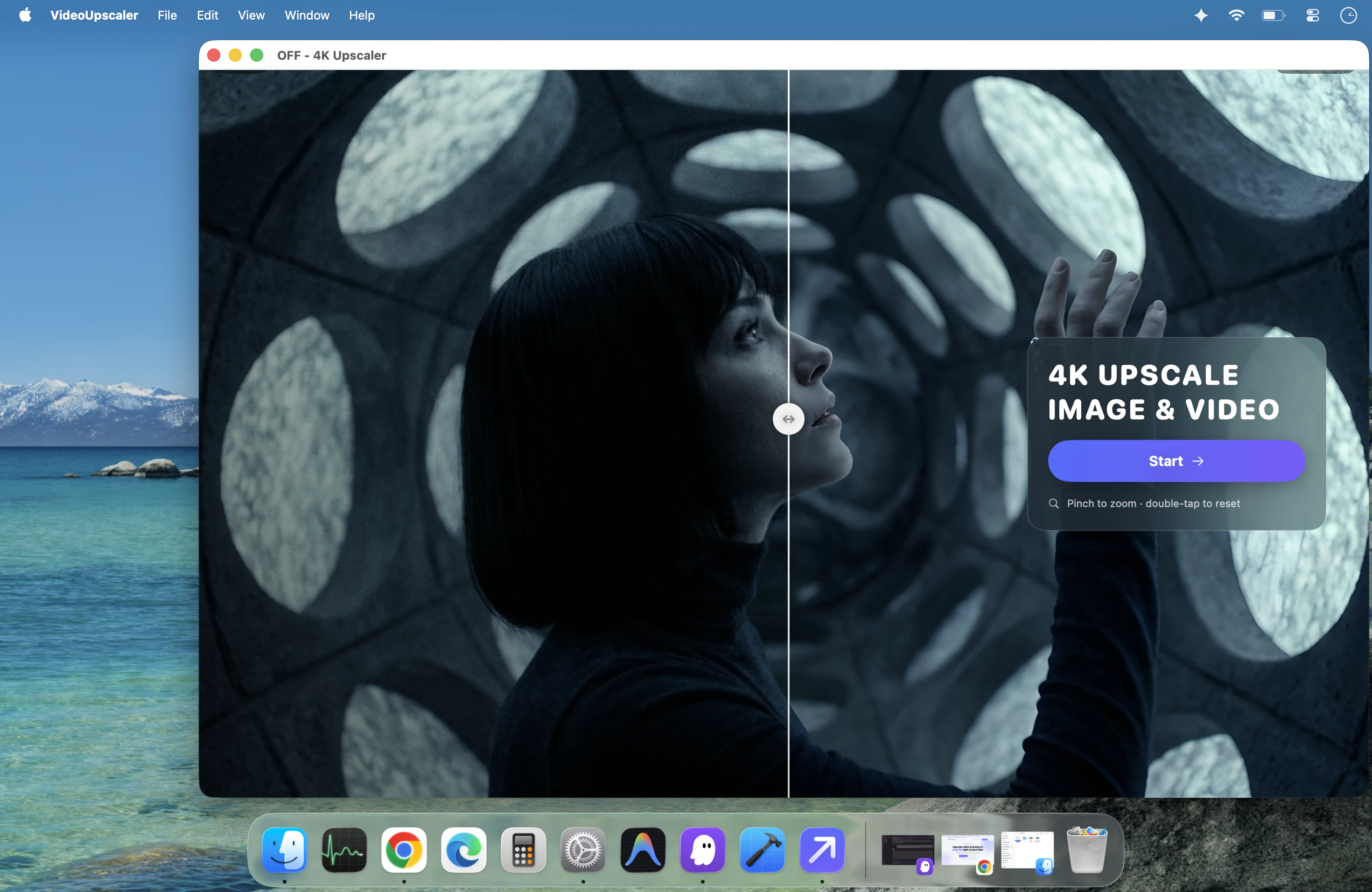Restore the minimized Chrome window thumbnail
This screenshot has width=1372, height=892.
968,851
